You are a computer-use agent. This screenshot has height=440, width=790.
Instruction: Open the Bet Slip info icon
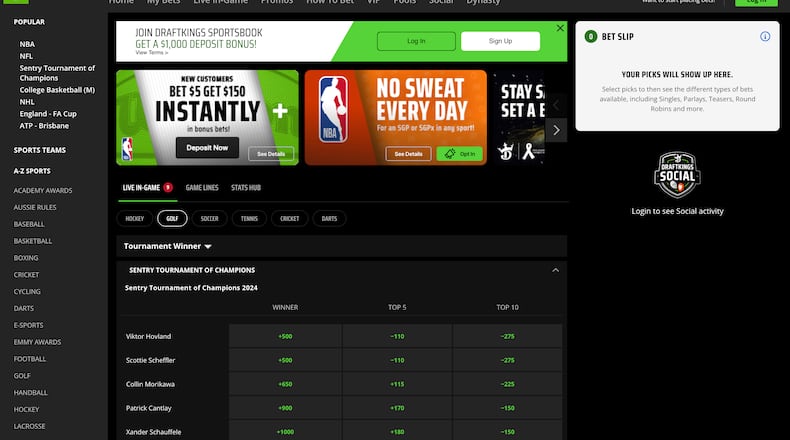[765, 36]
